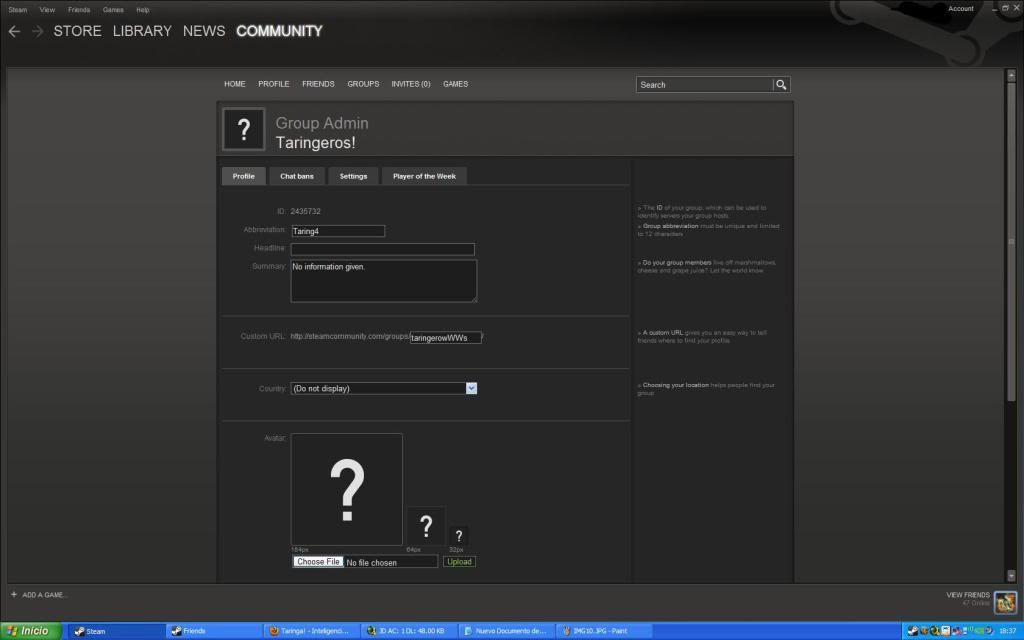Open the View menu
This screenshot has width=1024, height=640.
47,10
